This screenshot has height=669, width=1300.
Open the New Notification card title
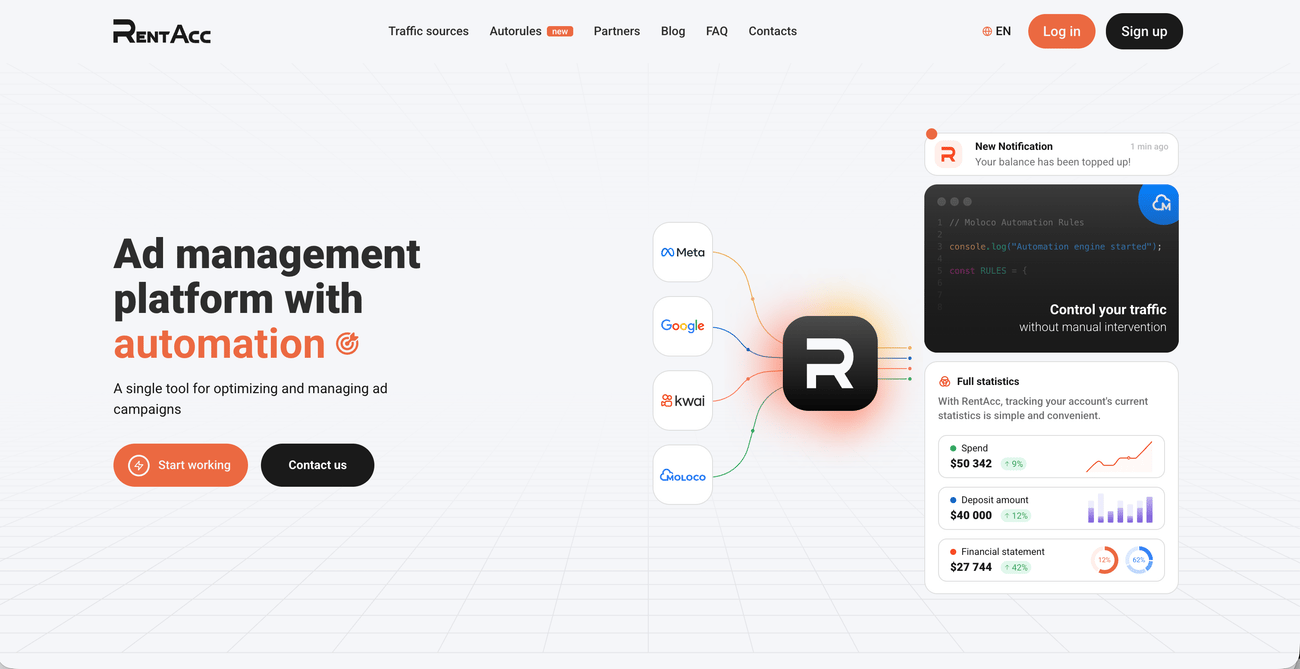(1014, 146)
